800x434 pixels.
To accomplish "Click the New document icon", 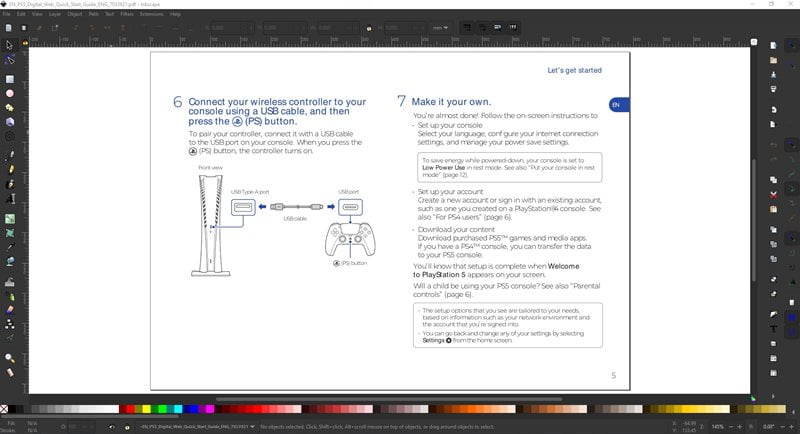I will point(773,46).
